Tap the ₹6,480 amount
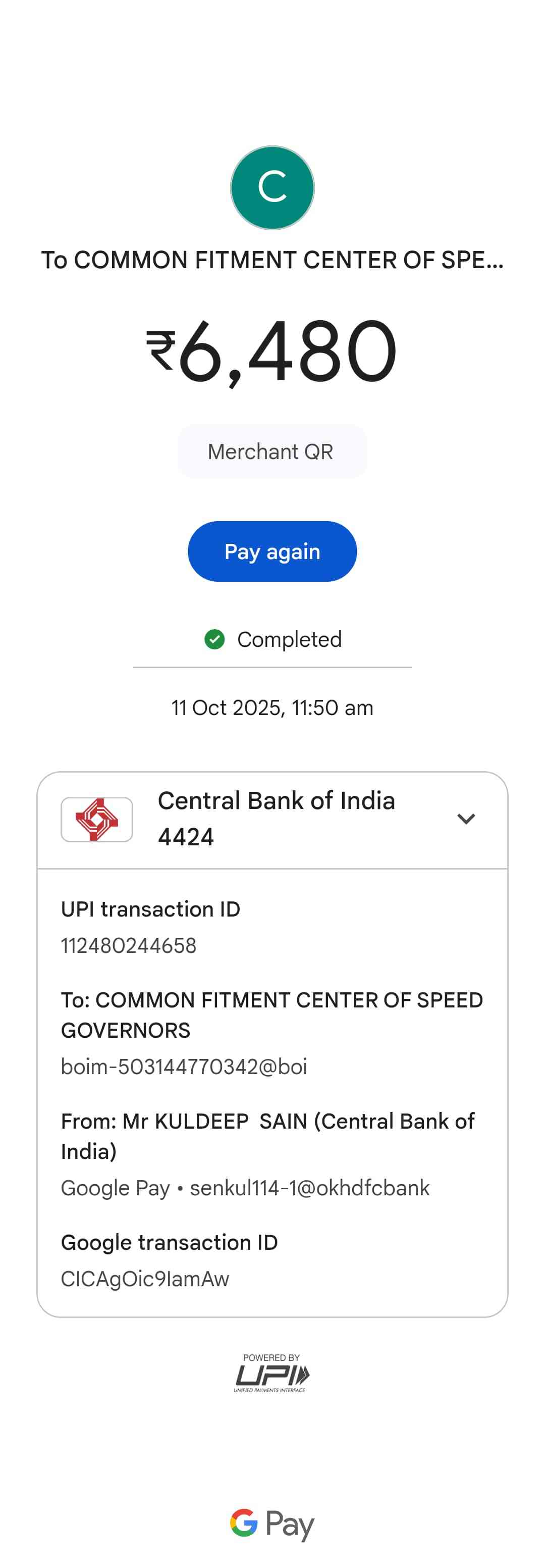This screenshot has width=545, height=1568. click(x=272, y=352)
